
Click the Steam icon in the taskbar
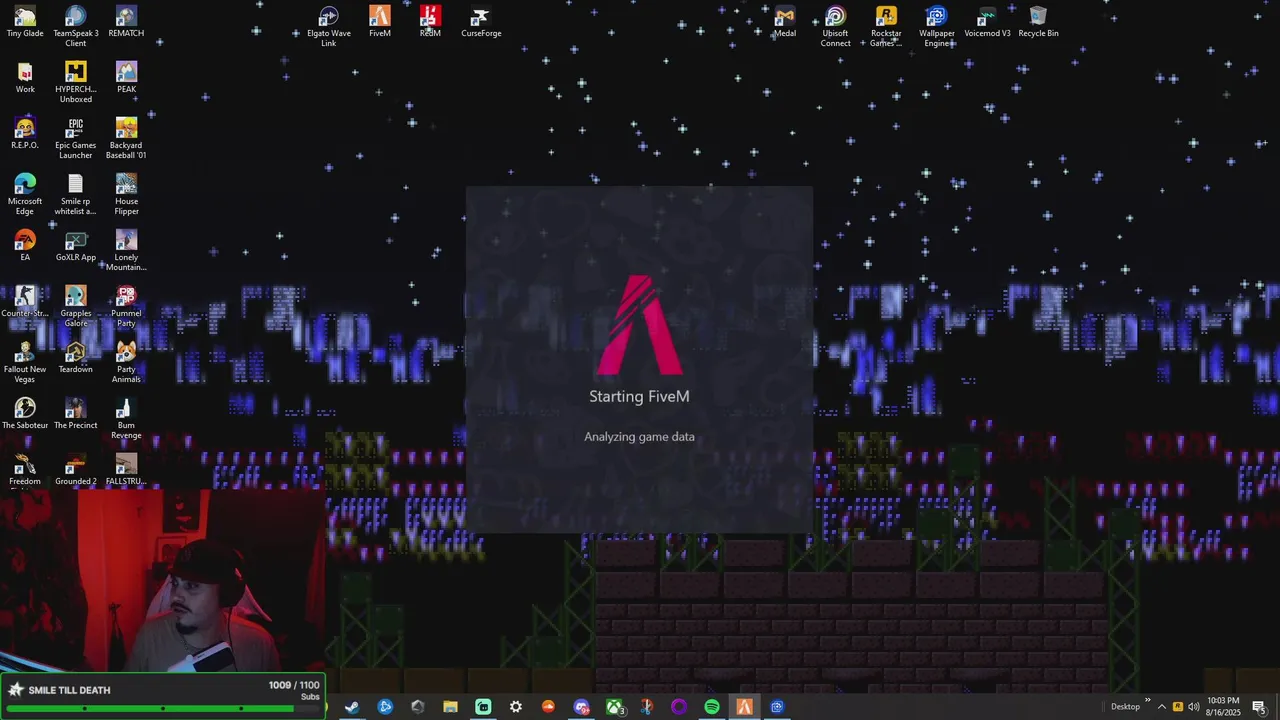point(352,707)
